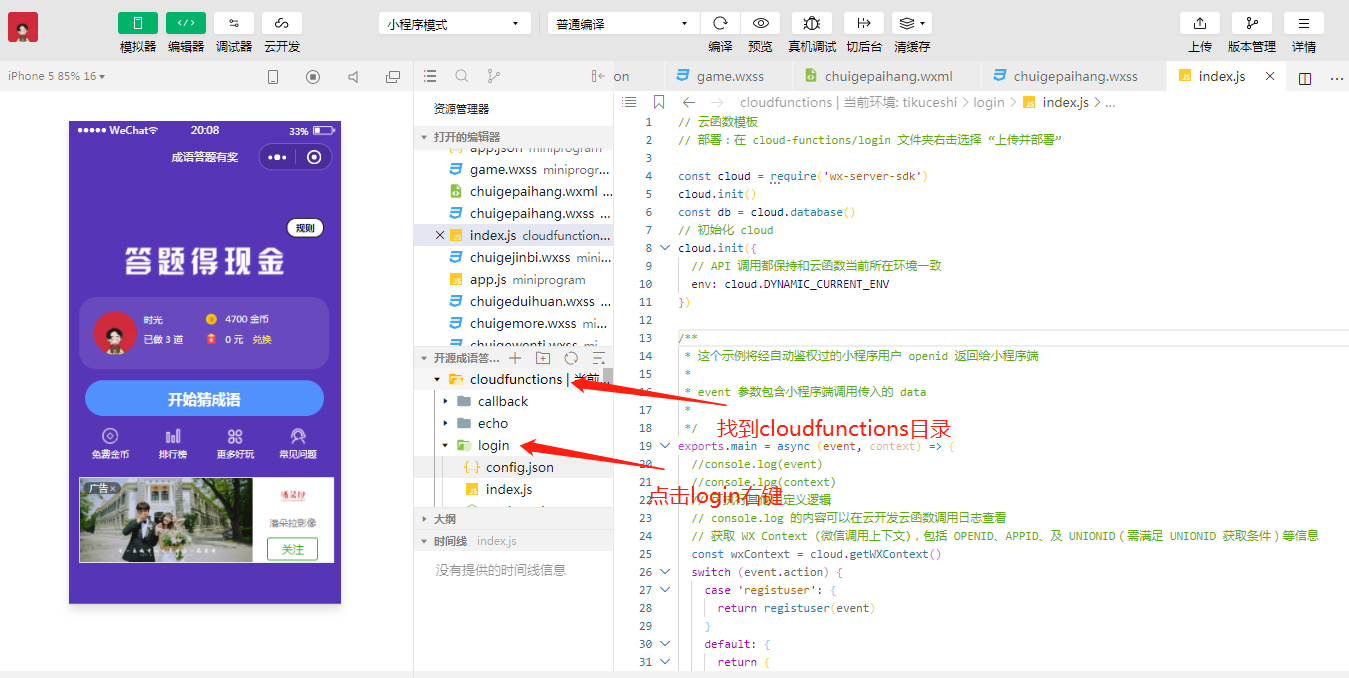Click the navigate back arrow in editor
1349x678 pixels.
tap(689, 102)
